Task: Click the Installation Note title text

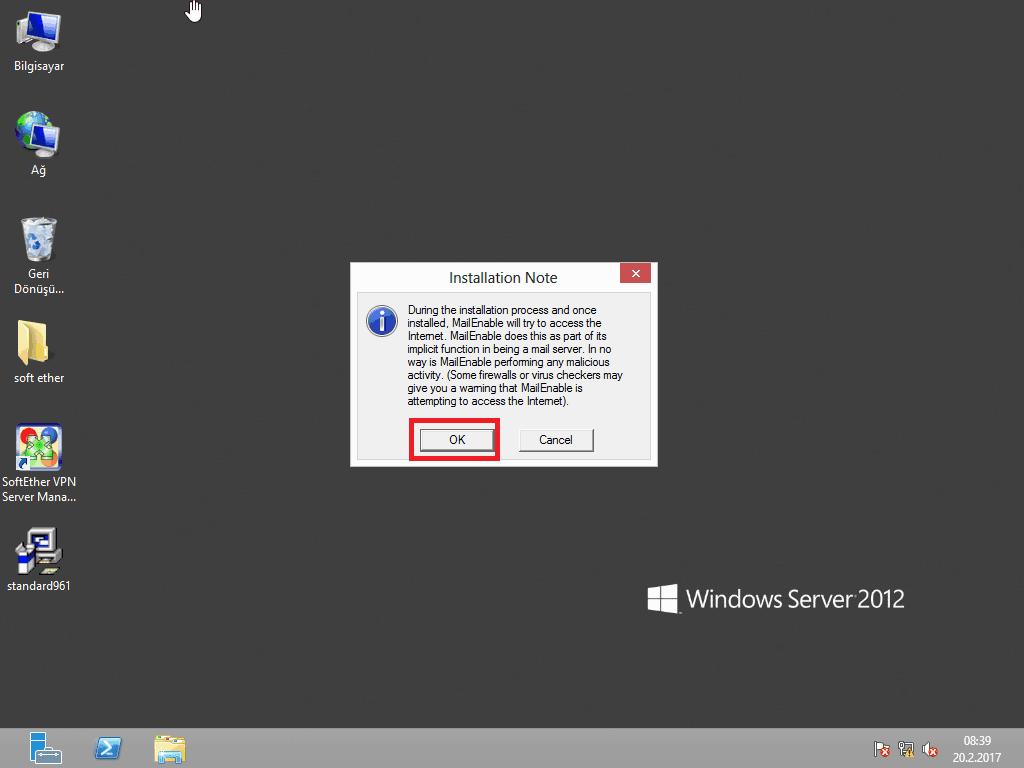Action: [x=503, y=278]
